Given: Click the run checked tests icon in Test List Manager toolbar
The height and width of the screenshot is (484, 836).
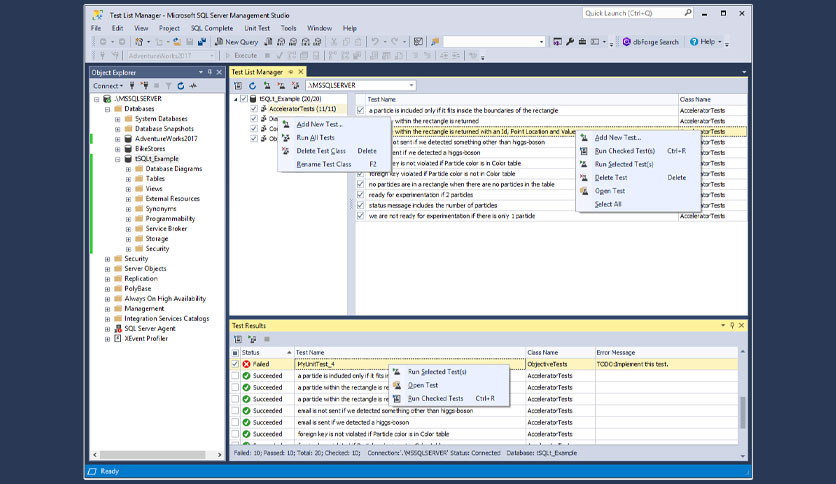Looking at the screenshot, I should pos(238,85).
